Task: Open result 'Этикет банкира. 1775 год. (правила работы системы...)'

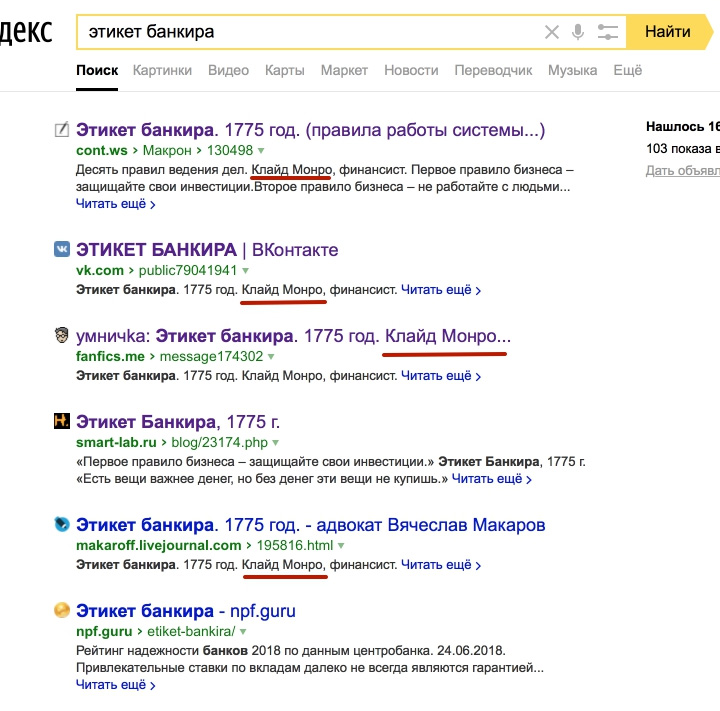Action: [x=310, y=130]
